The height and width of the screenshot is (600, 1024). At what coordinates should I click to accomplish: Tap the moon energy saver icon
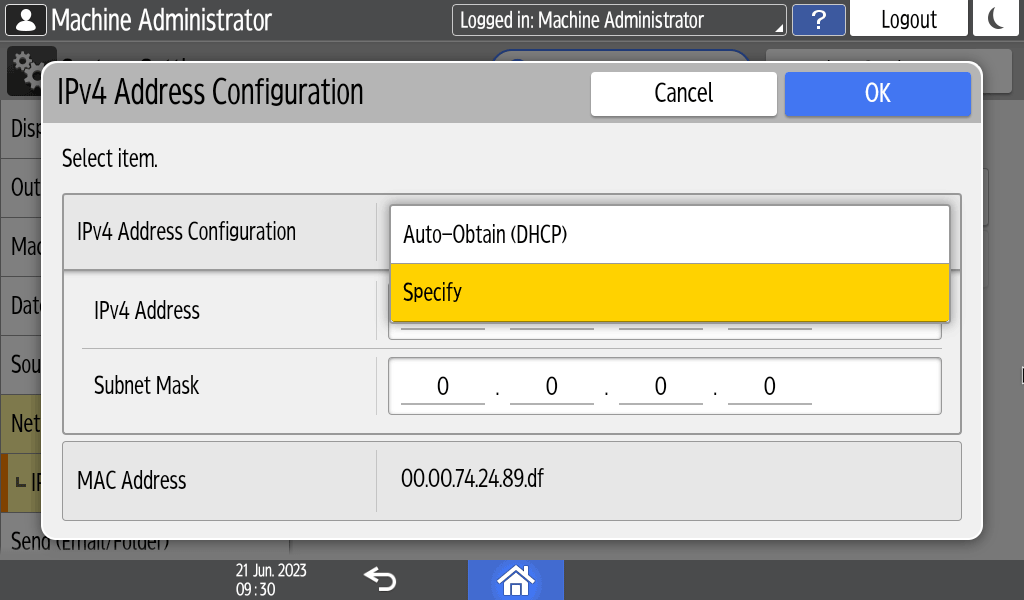point(997,20)
